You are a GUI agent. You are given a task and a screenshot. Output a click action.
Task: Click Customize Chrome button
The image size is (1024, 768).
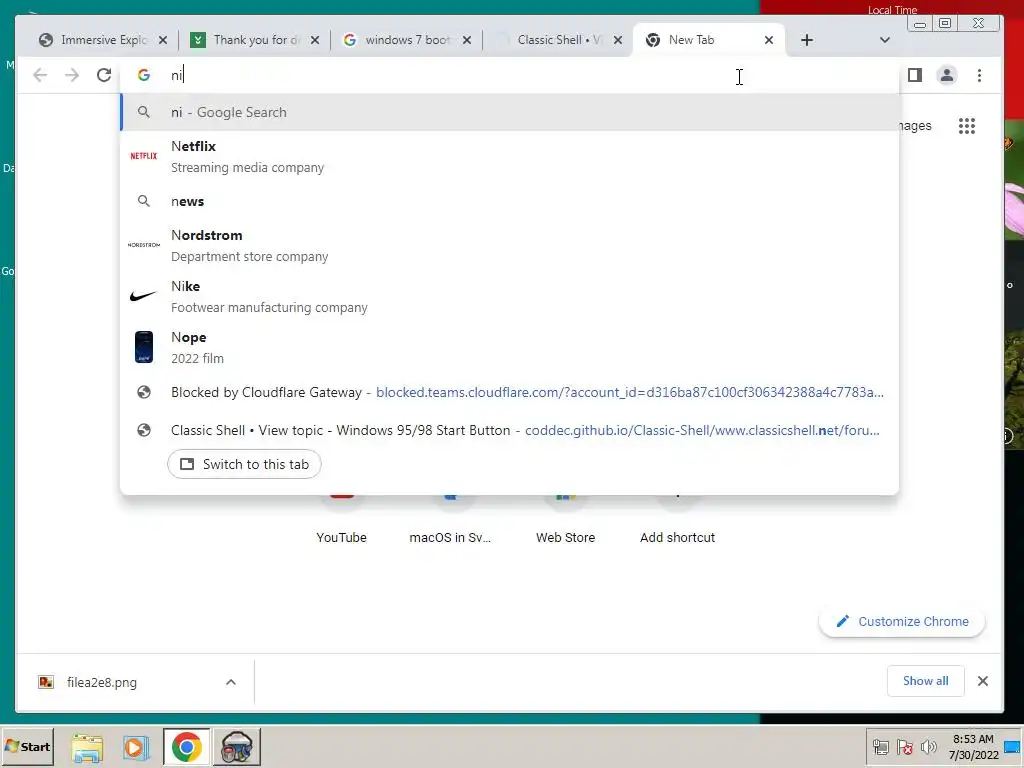coord(902,622)
